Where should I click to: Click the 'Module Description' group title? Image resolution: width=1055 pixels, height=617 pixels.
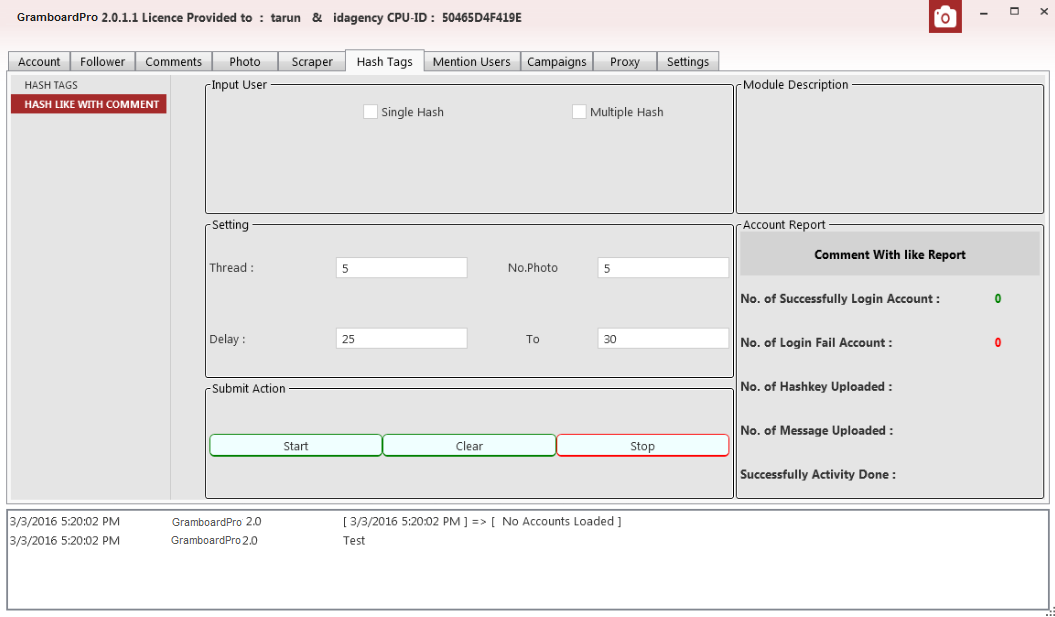795,85
